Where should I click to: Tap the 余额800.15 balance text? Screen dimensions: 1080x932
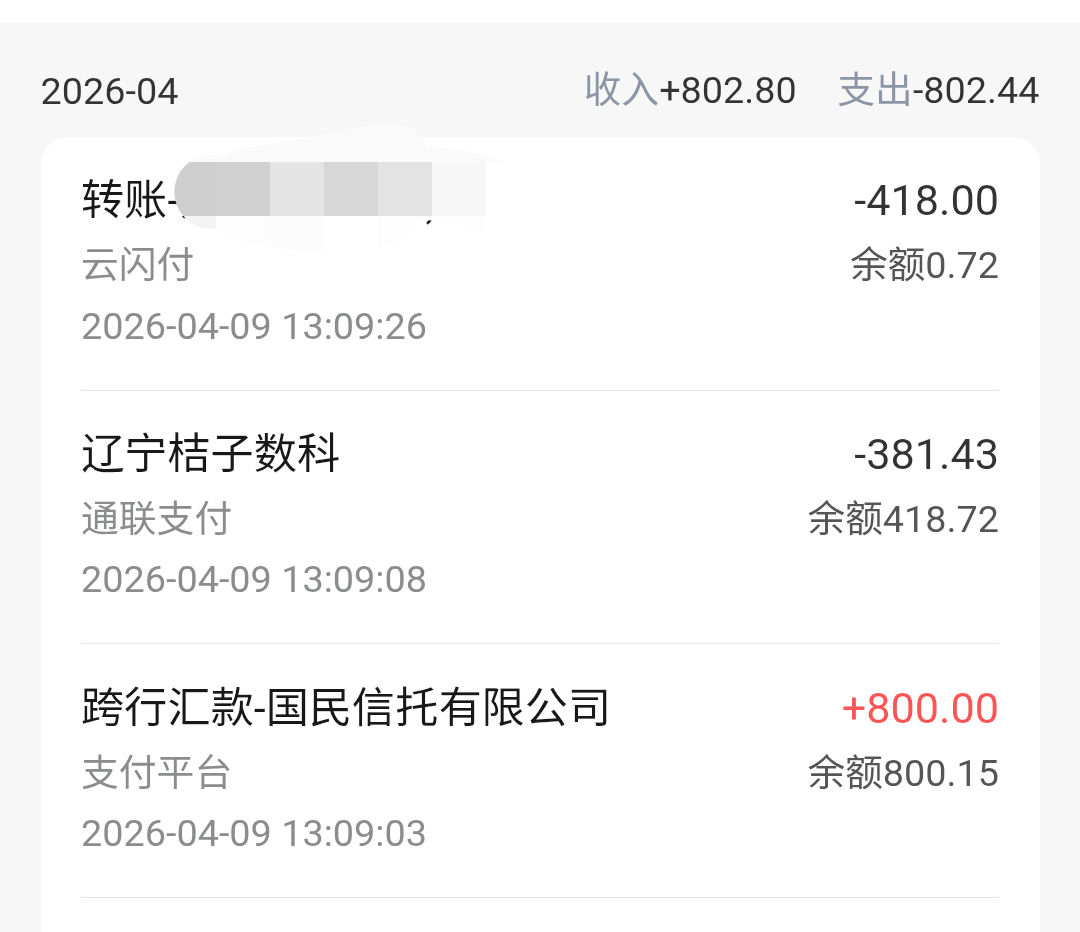pos(903,773)
